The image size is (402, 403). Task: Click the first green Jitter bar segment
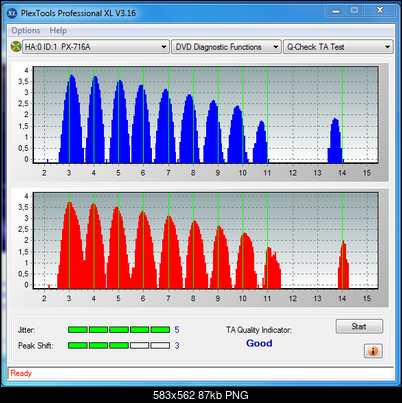(78, 330)
